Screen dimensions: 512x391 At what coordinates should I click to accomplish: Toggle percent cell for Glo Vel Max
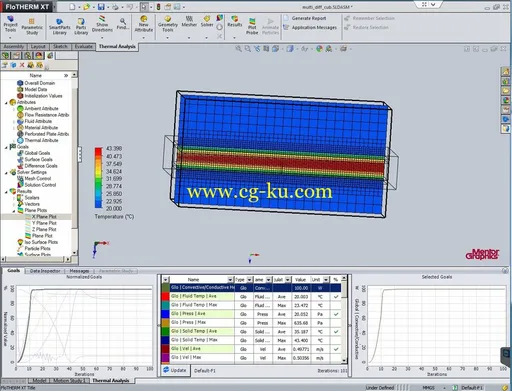click(x=336, y=358)
